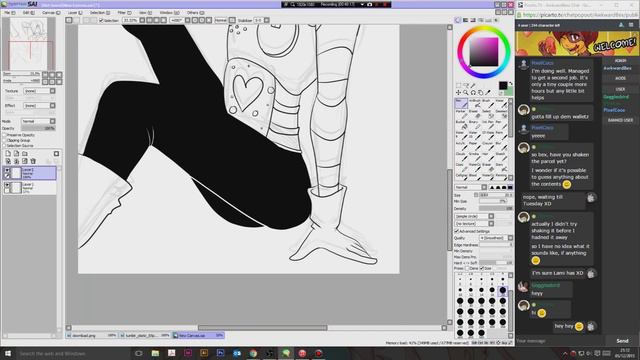Adjust the brush Density slider
Viewport: 640px width, 360px height.
(496, 209)
